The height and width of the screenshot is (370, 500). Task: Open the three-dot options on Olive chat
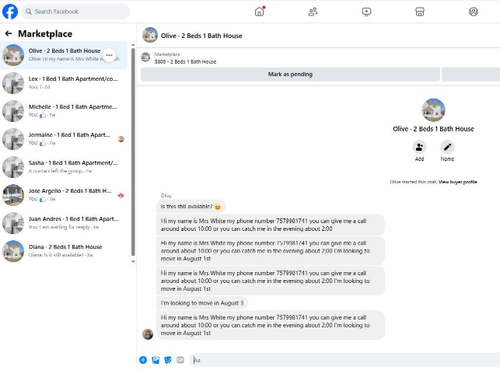[x=109, y=55]
